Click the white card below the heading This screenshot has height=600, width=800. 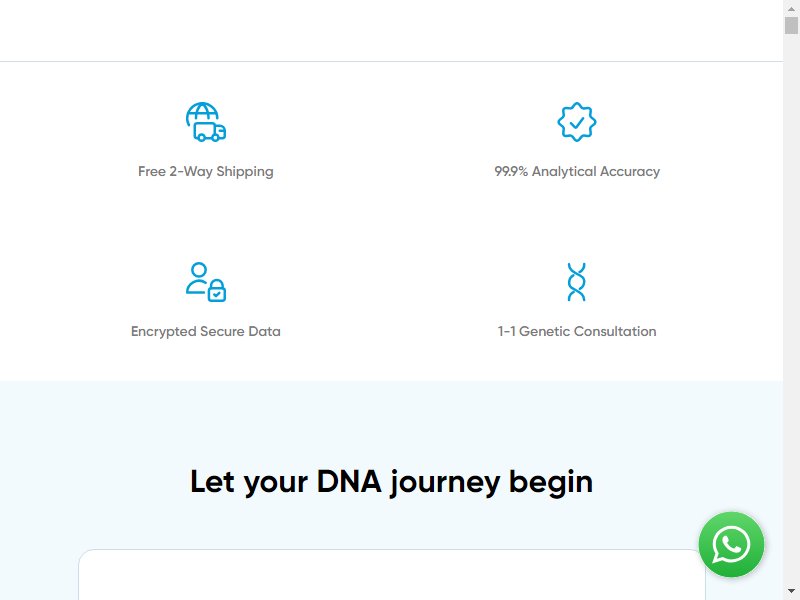(x=392, y=574)
